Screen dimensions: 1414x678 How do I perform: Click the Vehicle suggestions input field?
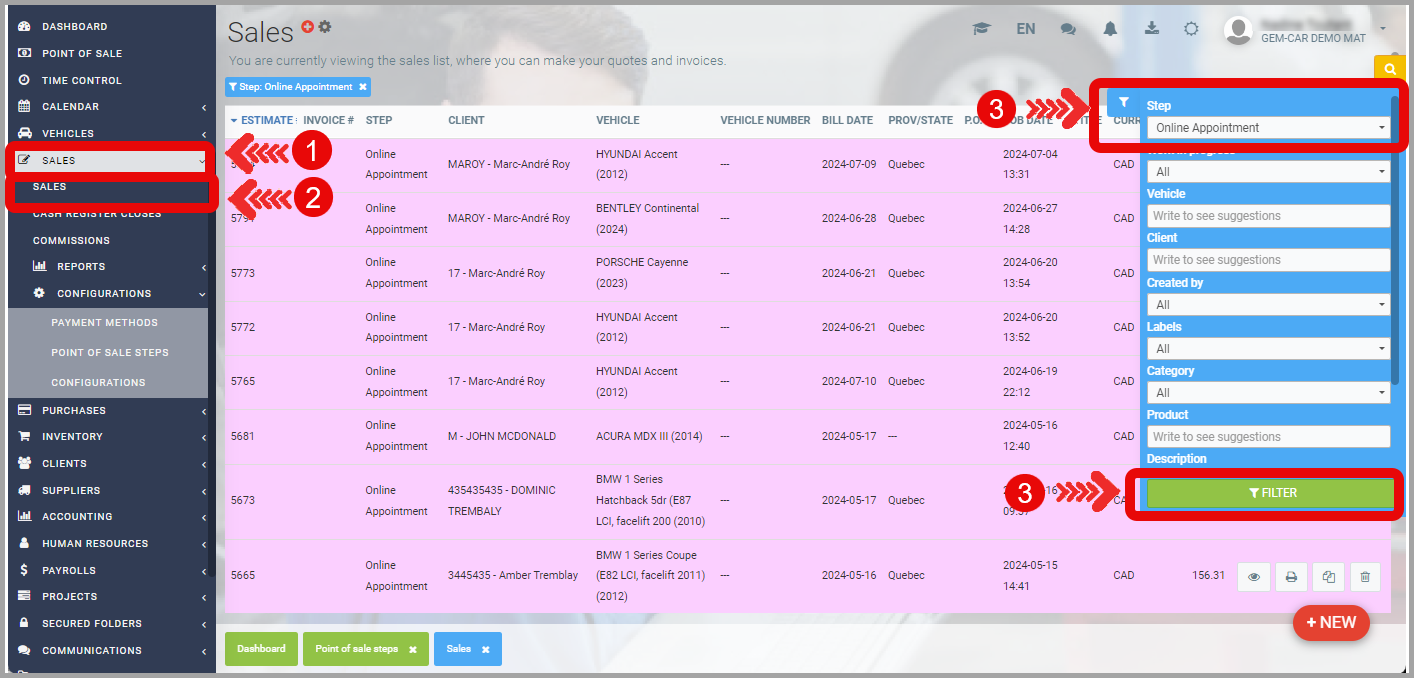click(1268, 216)
